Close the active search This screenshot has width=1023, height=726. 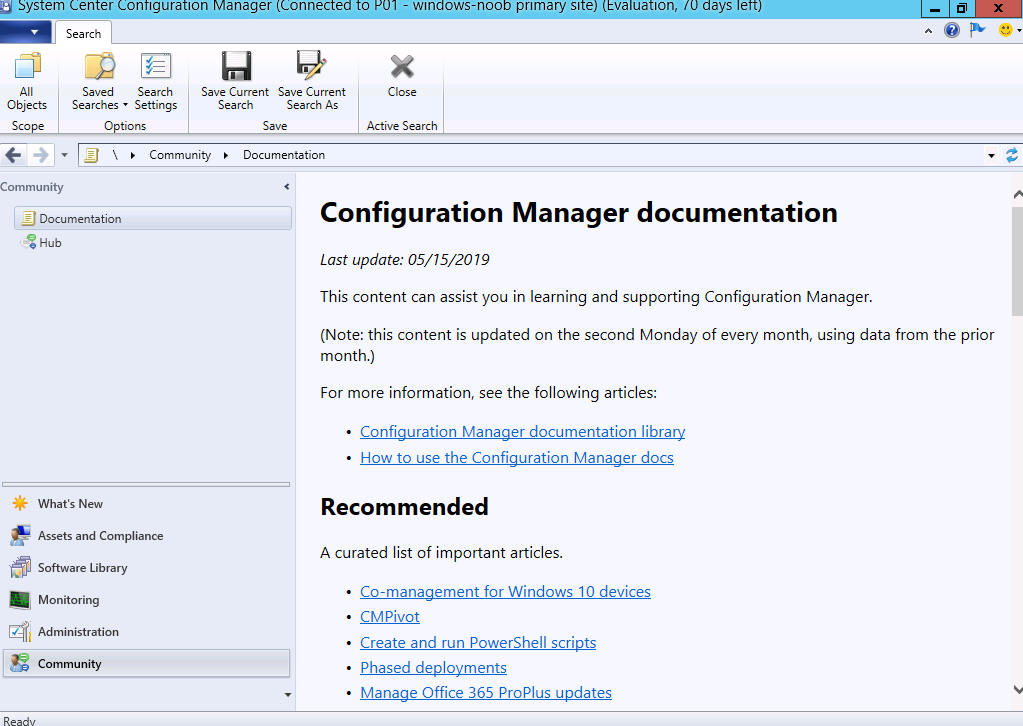coord(402,76)
